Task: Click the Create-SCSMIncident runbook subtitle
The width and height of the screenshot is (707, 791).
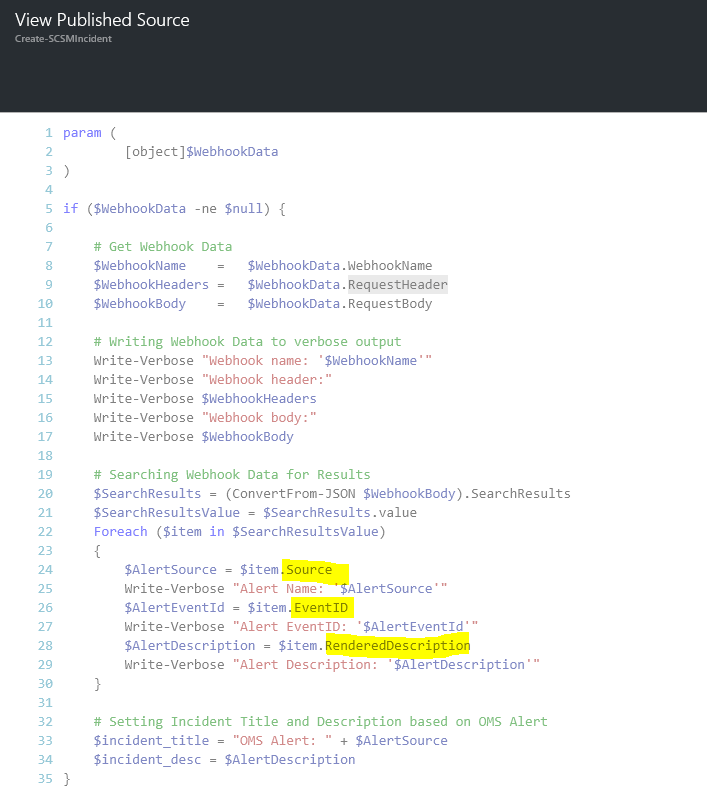Action: [x=63, y=39]
